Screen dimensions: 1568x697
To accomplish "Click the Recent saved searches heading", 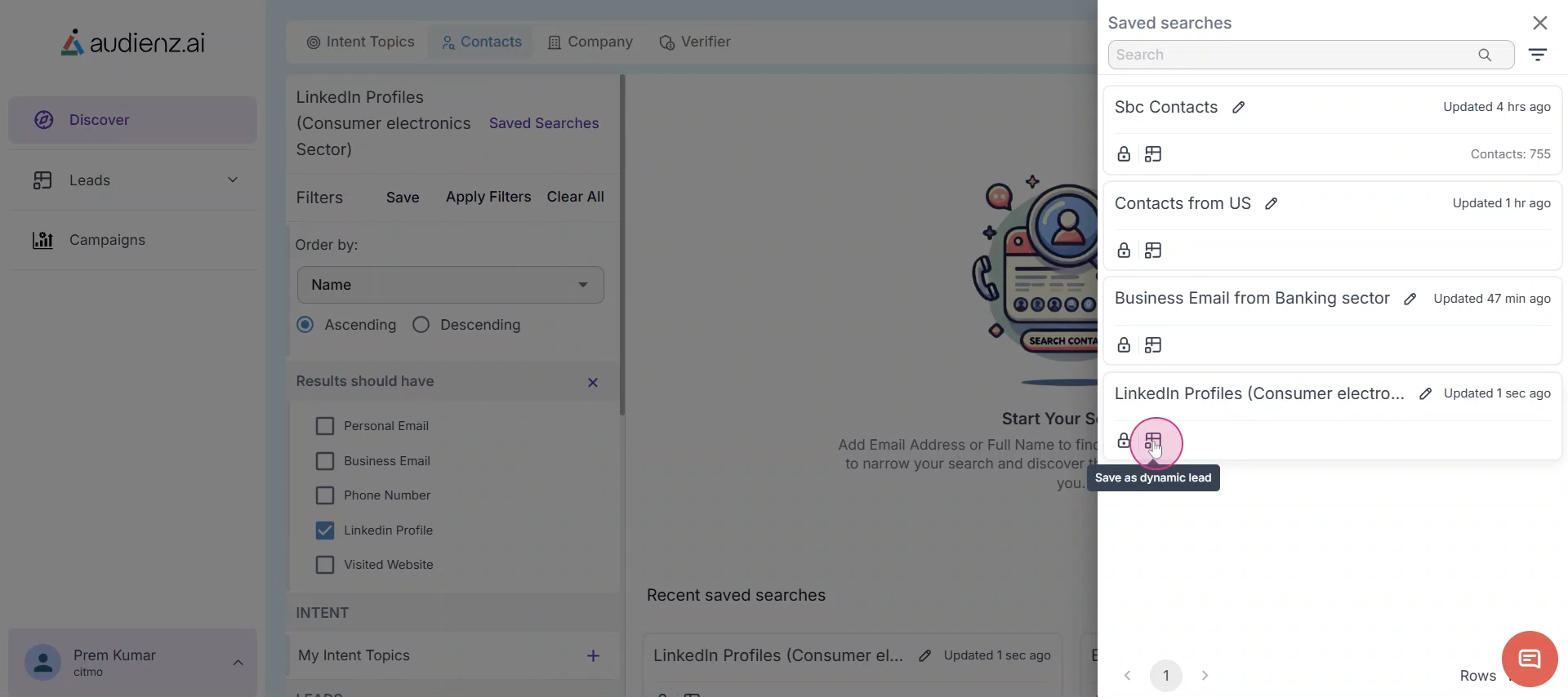I will pos(736,595).
